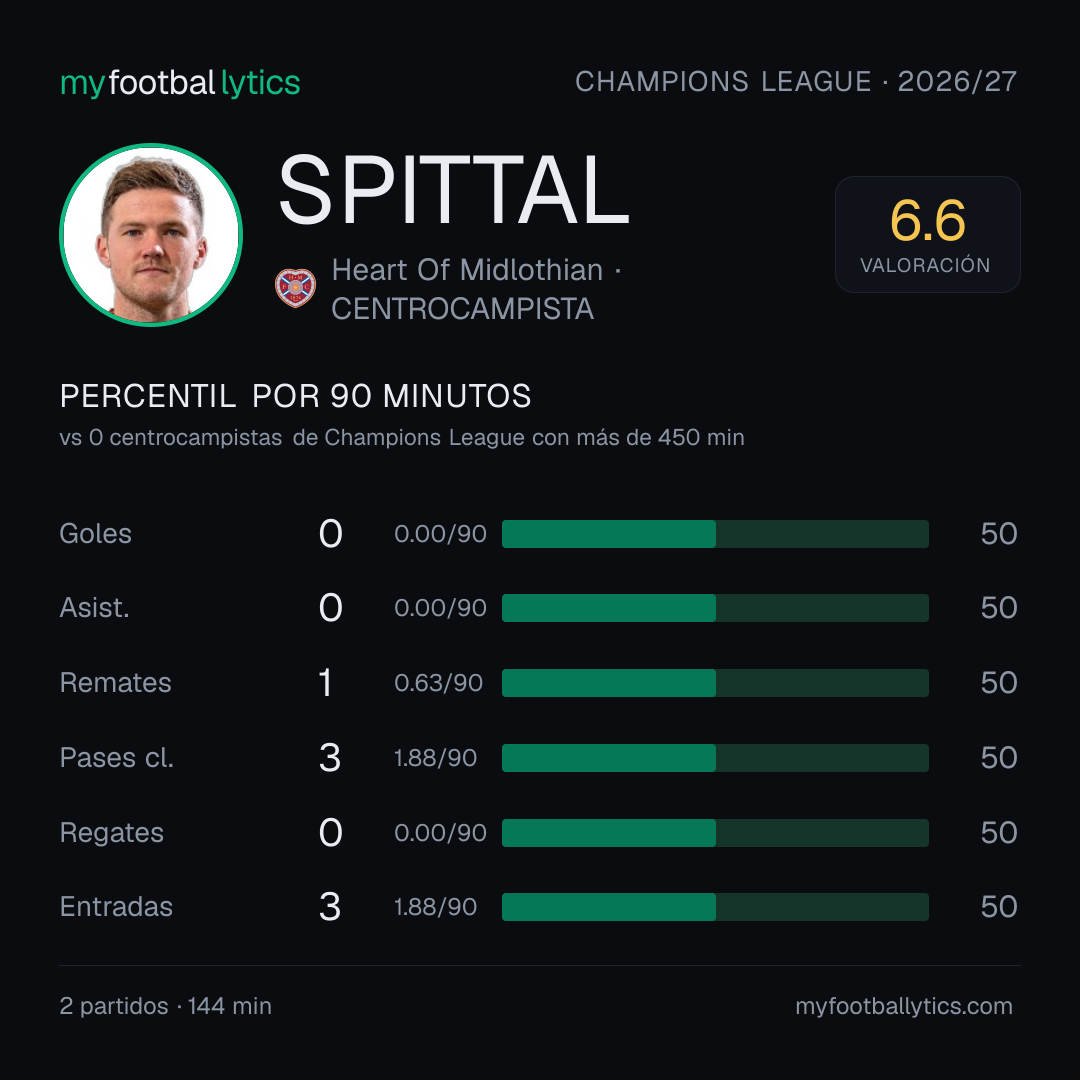Select the Champions League 2026/27 header

796,81
